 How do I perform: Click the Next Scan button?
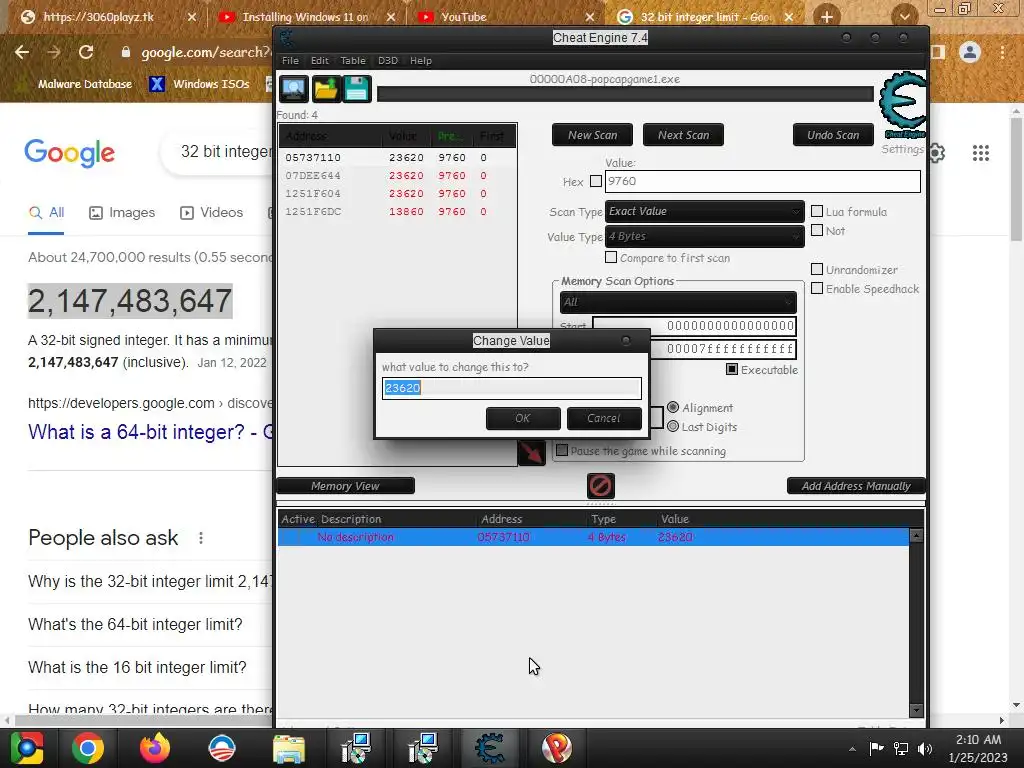point(683,135)
